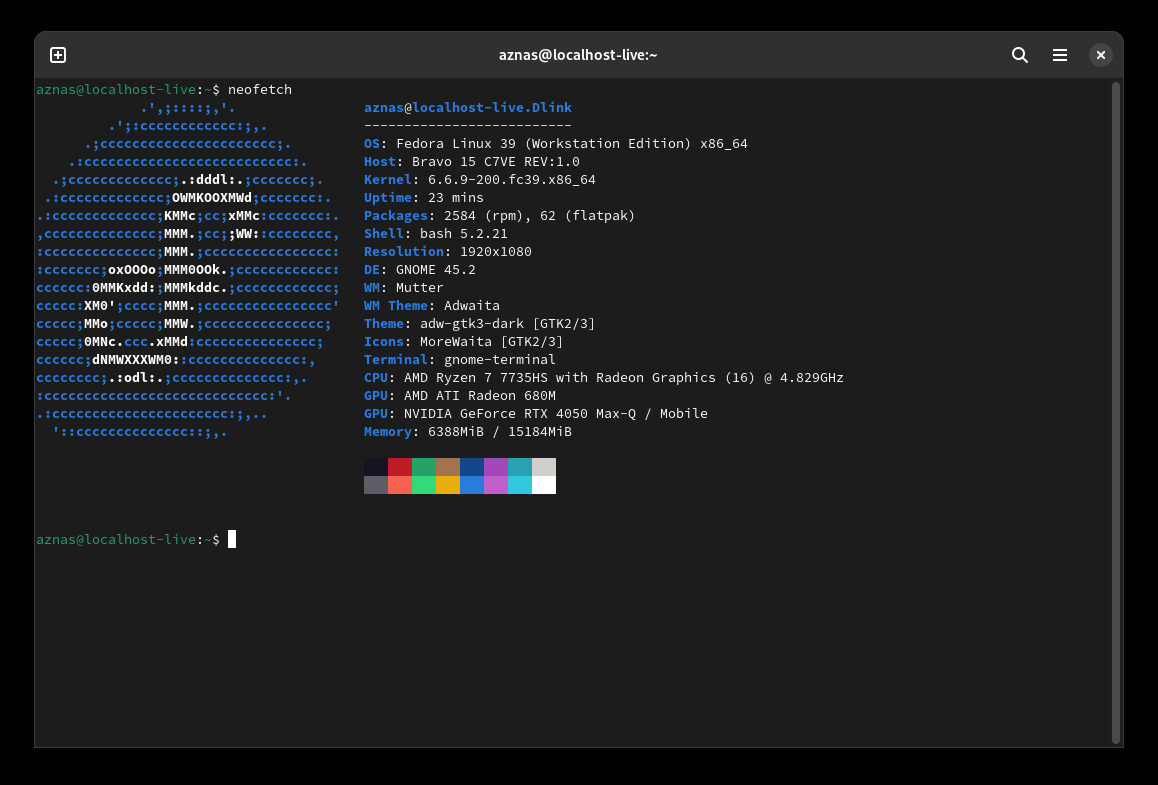Click the aznas@localhost-live.Dlink header
The image size is (1158, 785).
coord(468,108)
